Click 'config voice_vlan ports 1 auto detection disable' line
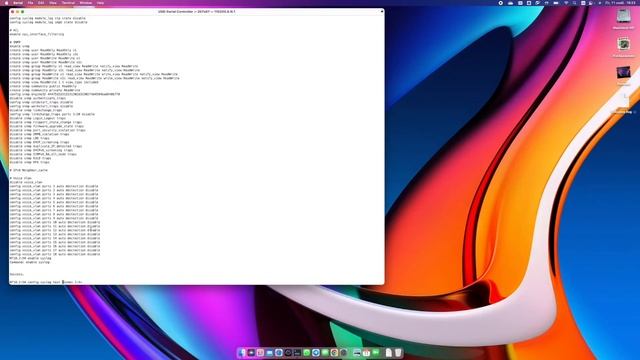Screen dimensions: 640x360 (54, 186)
